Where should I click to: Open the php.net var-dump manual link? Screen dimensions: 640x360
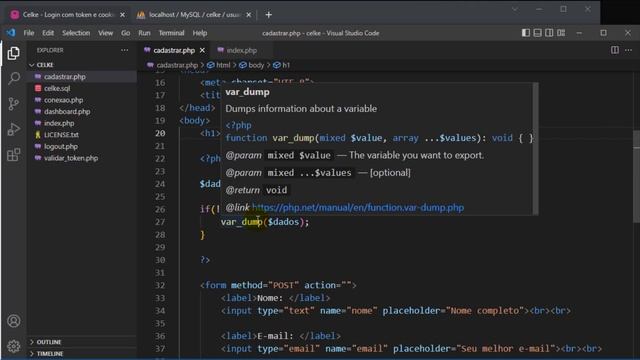pyautogui.click(x=358, y=207)
